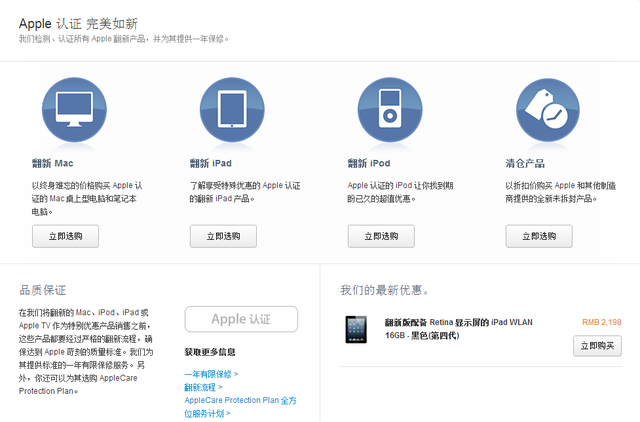This screenshot has height=422, width=640.
Task: Click the refurbished iPad tablet icon
Action: (232, 110)
